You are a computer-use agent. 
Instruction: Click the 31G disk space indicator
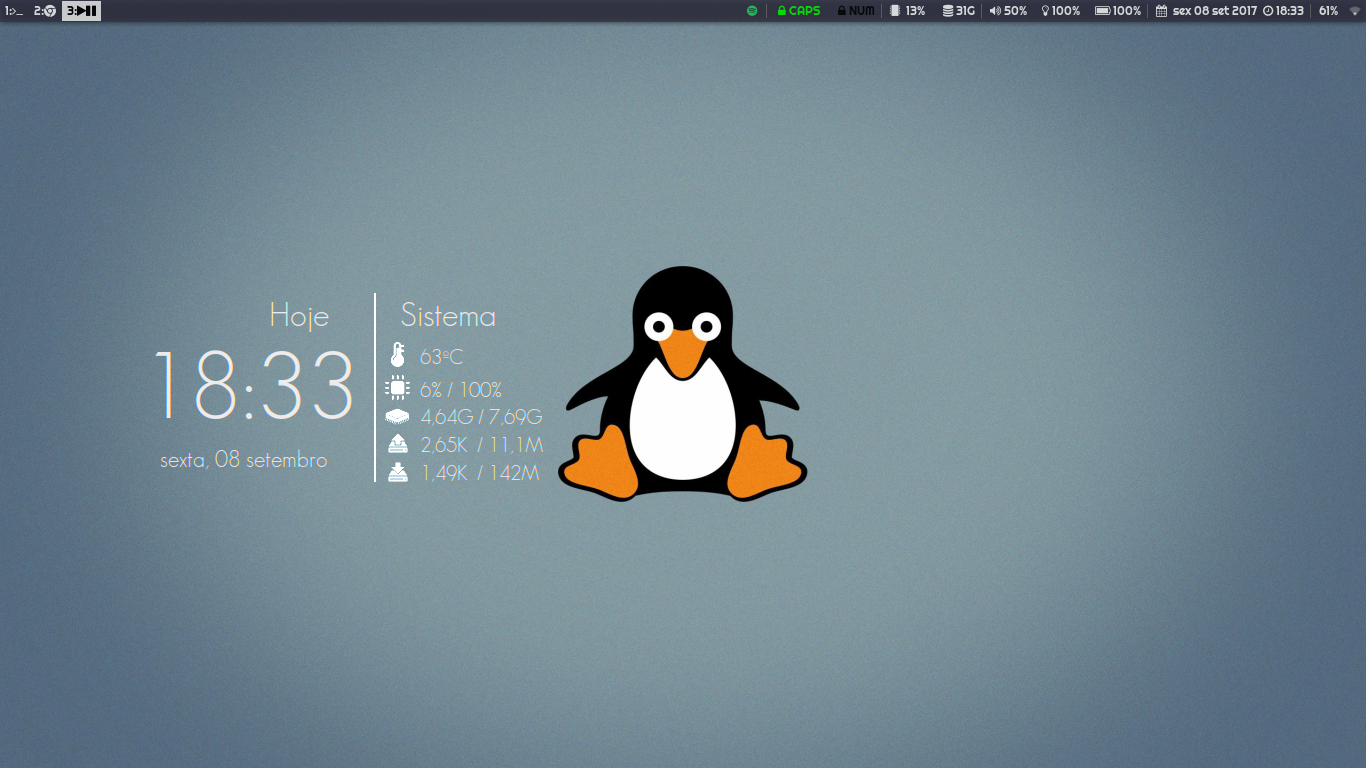tap(958, 11)
